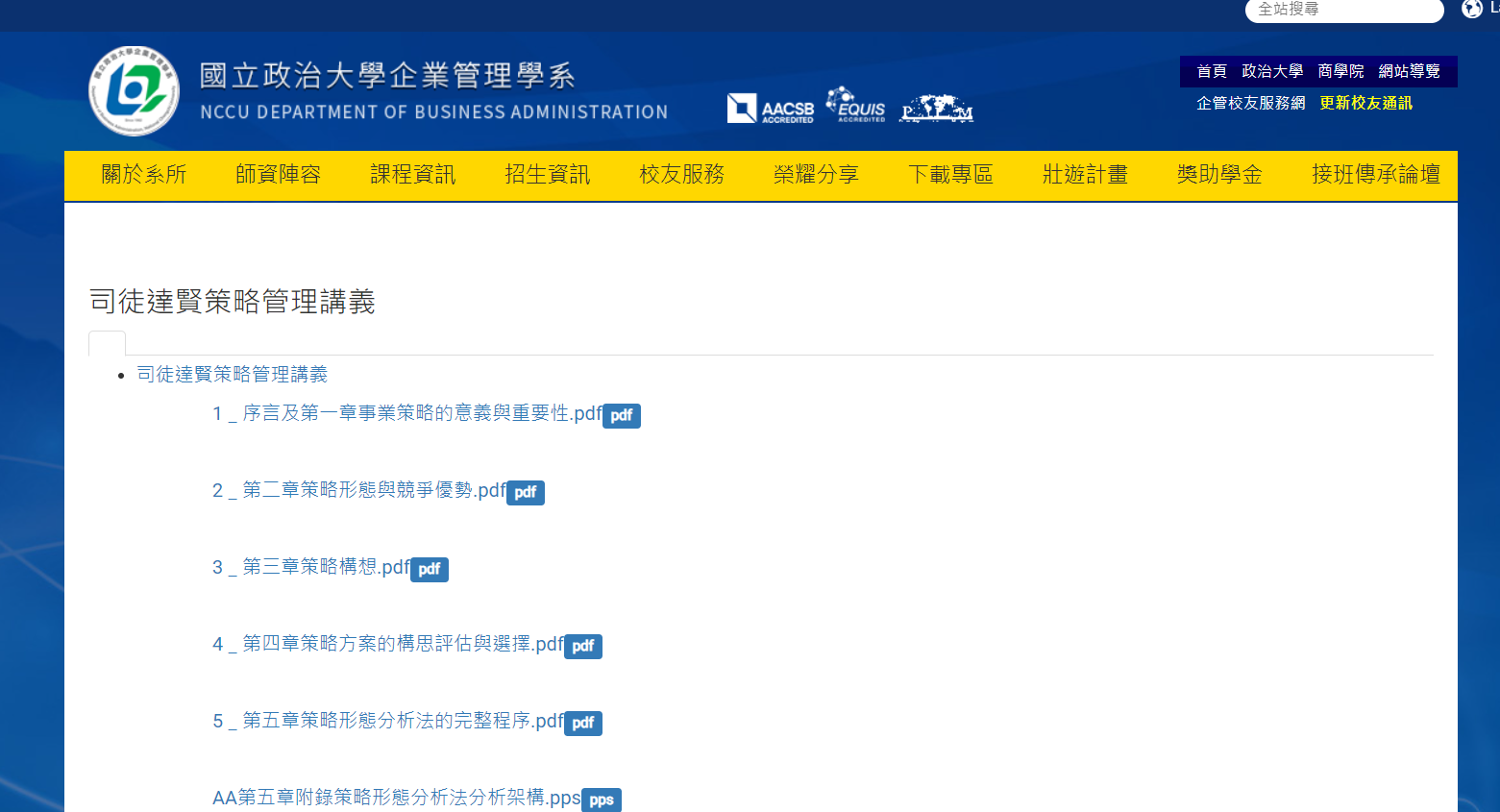Screen dimensions: 1500x812
Task: Open the 企管校友服務網 link
Action: pos(1250,103)
